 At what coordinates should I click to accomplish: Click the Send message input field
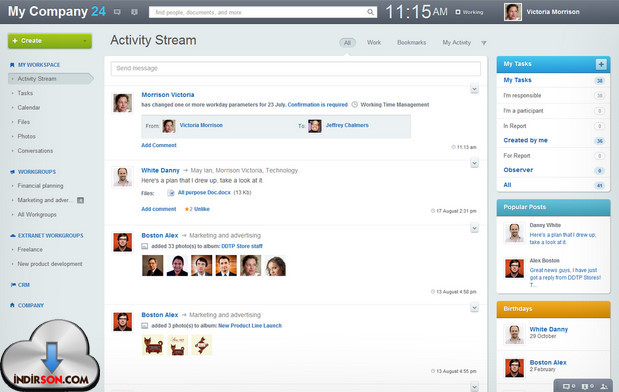coord(296,68)
